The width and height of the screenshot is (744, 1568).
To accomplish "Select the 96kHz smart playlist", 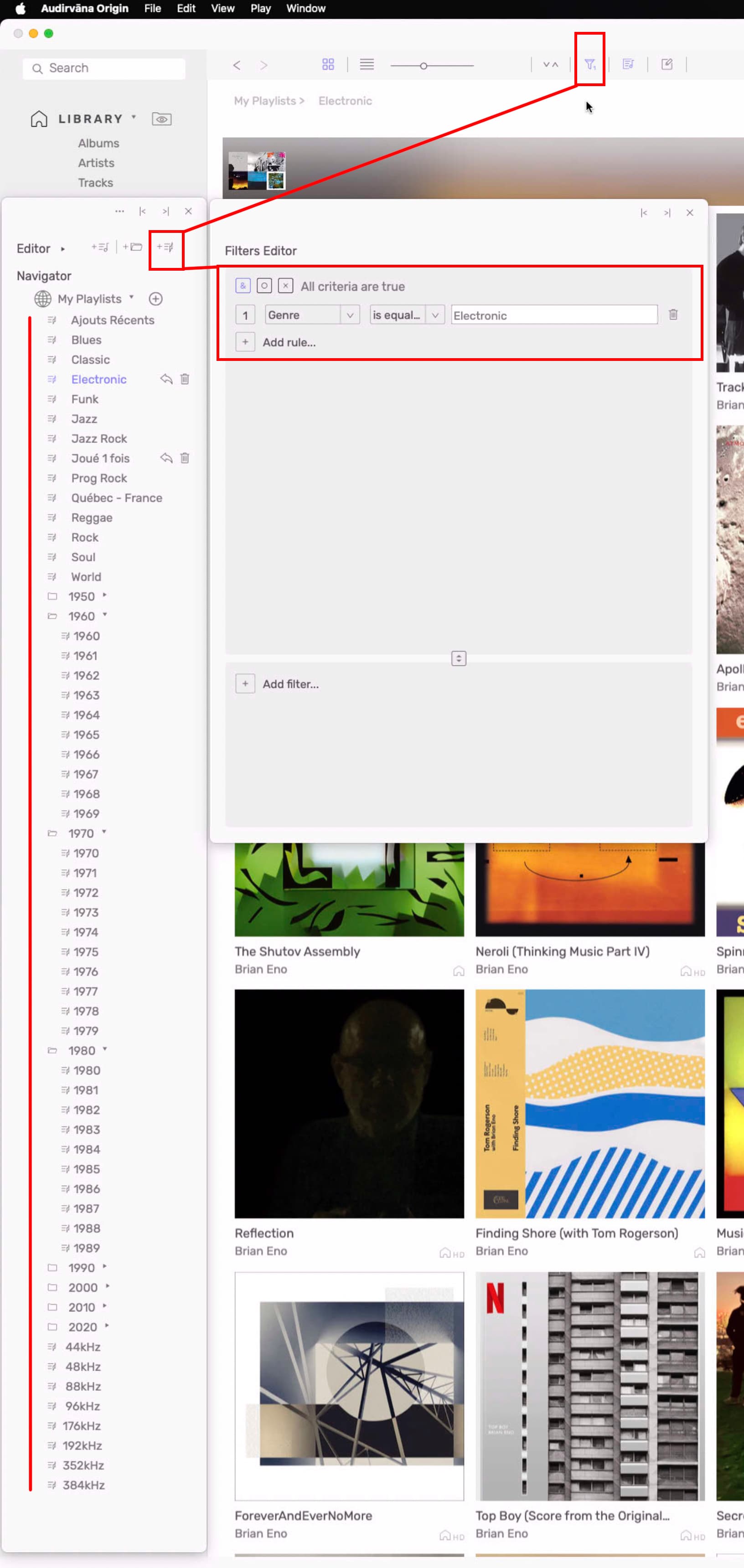I will click(83, 1406).
